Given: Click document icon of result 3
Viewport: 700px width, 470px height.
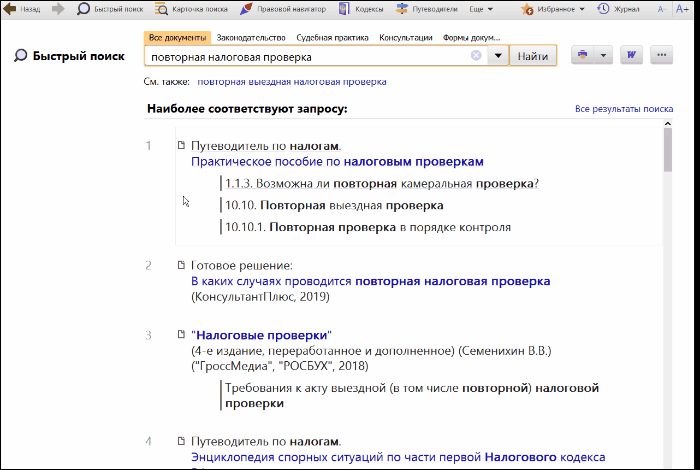Looking at the screenshot, I should pyautogui.click(x=181, y=334).
